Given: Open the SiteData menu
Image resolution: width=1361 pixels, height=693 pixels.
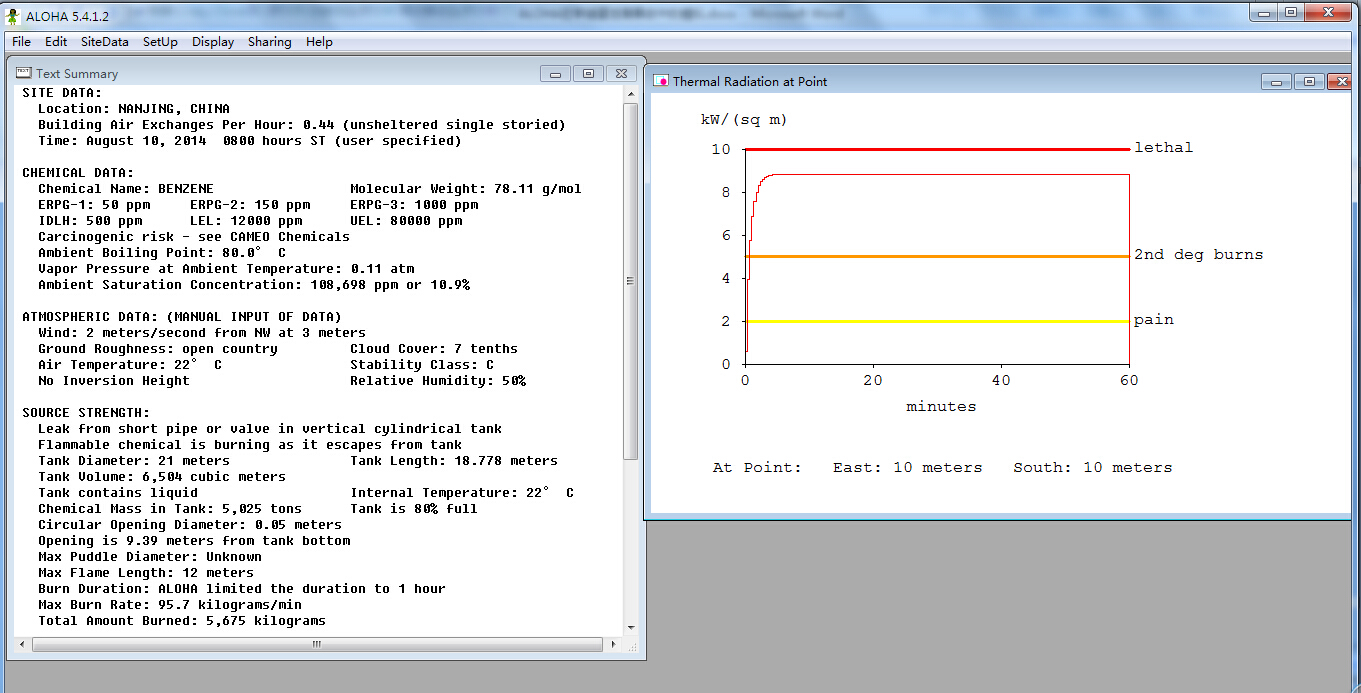Looking at the screenshot, I should coord(105,42).
